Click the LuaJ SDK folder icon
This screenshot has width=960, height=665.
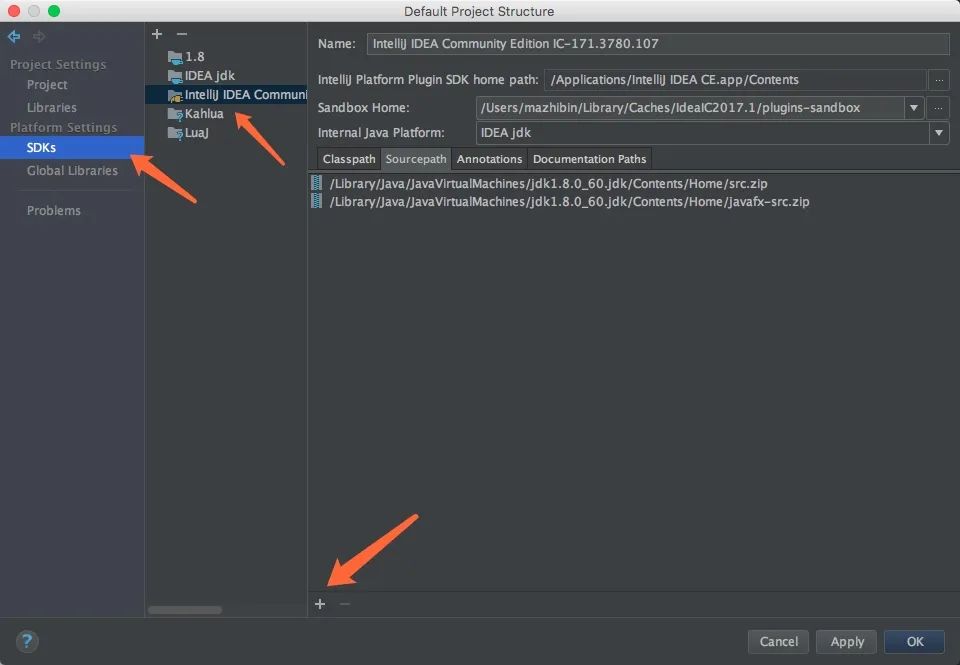point(175,133)
